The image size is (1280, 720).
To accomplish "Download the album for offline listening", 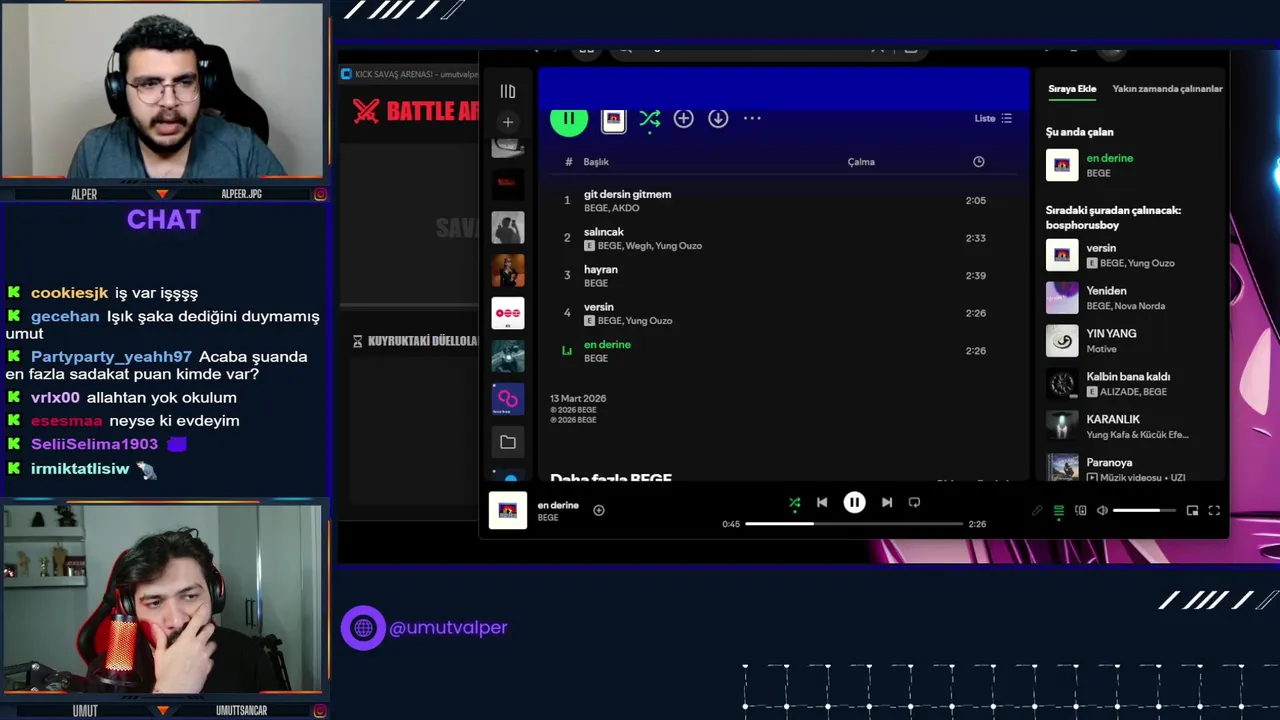I will pyautogui.click(x=718, y=118).
